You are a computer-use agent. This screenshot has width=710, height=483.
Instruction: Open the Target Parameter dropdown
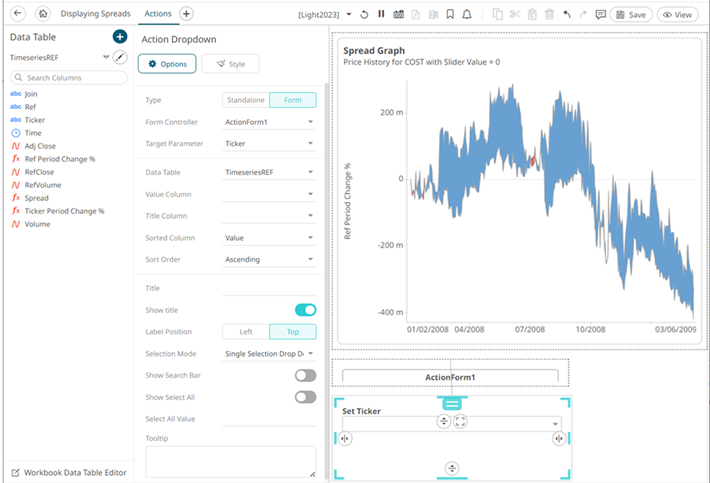coord(269,143)
